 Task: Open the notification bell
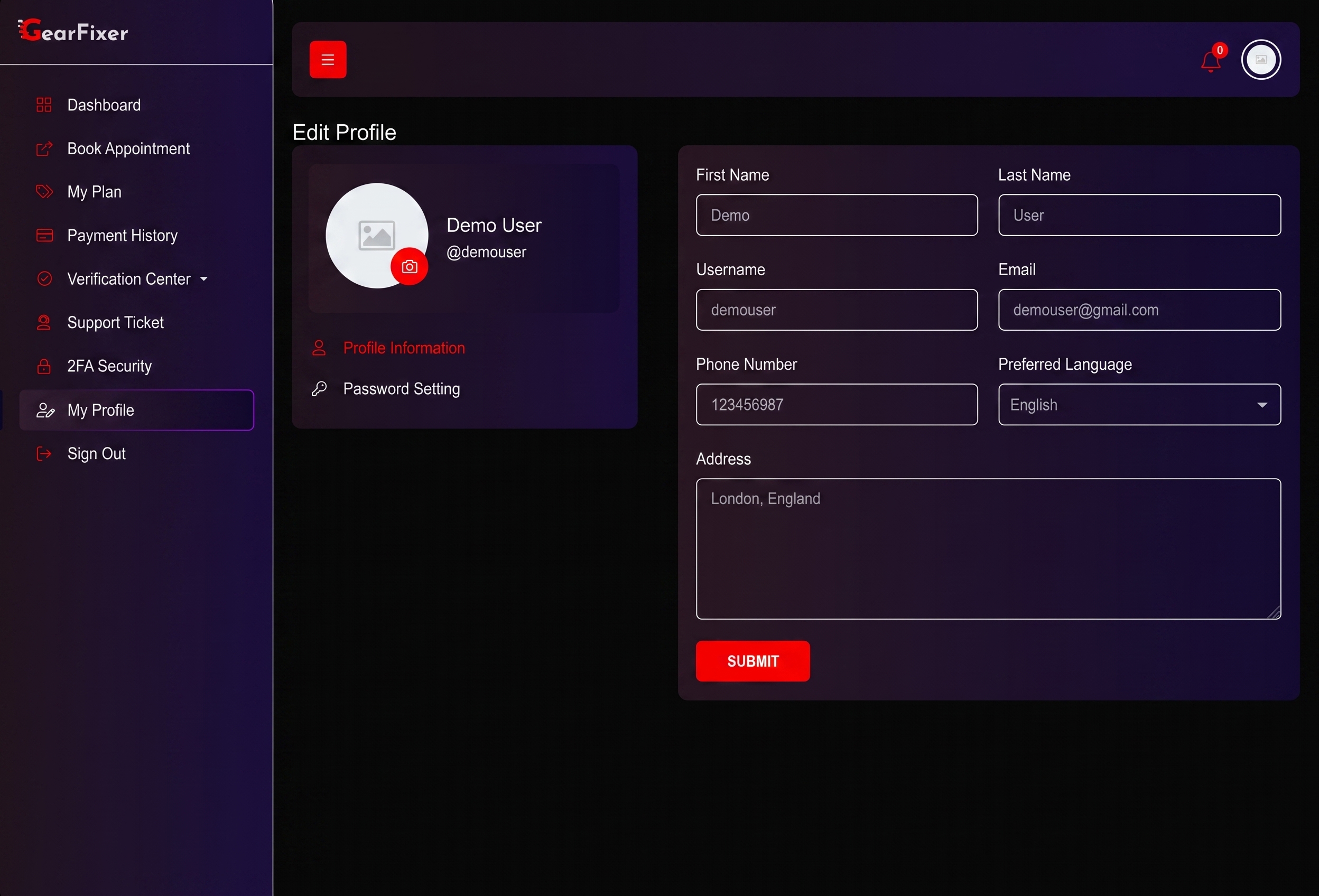tap(1211, 61)
